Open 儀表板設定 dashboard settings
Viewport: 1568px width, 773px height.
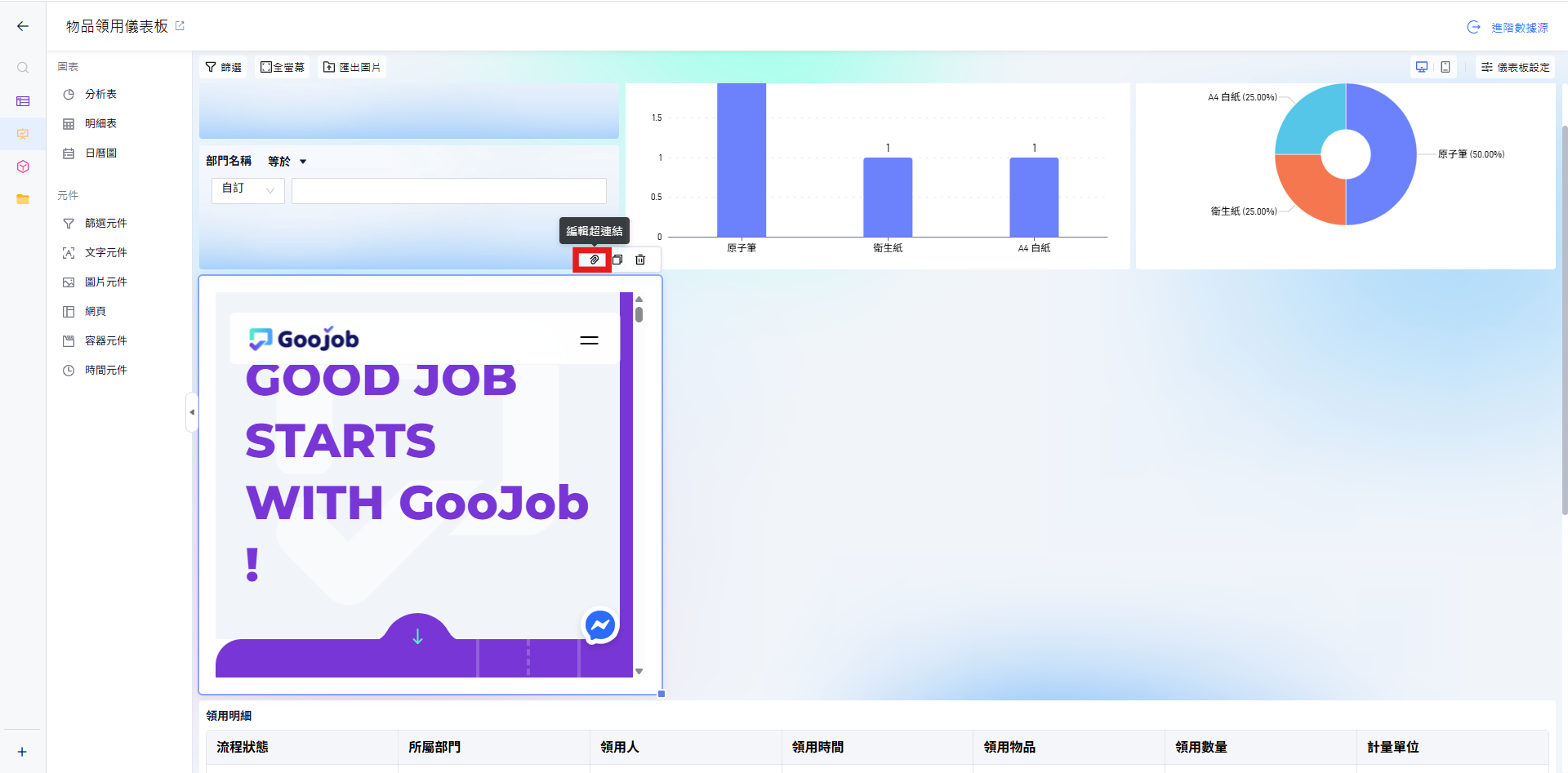tap(1516, 67)
